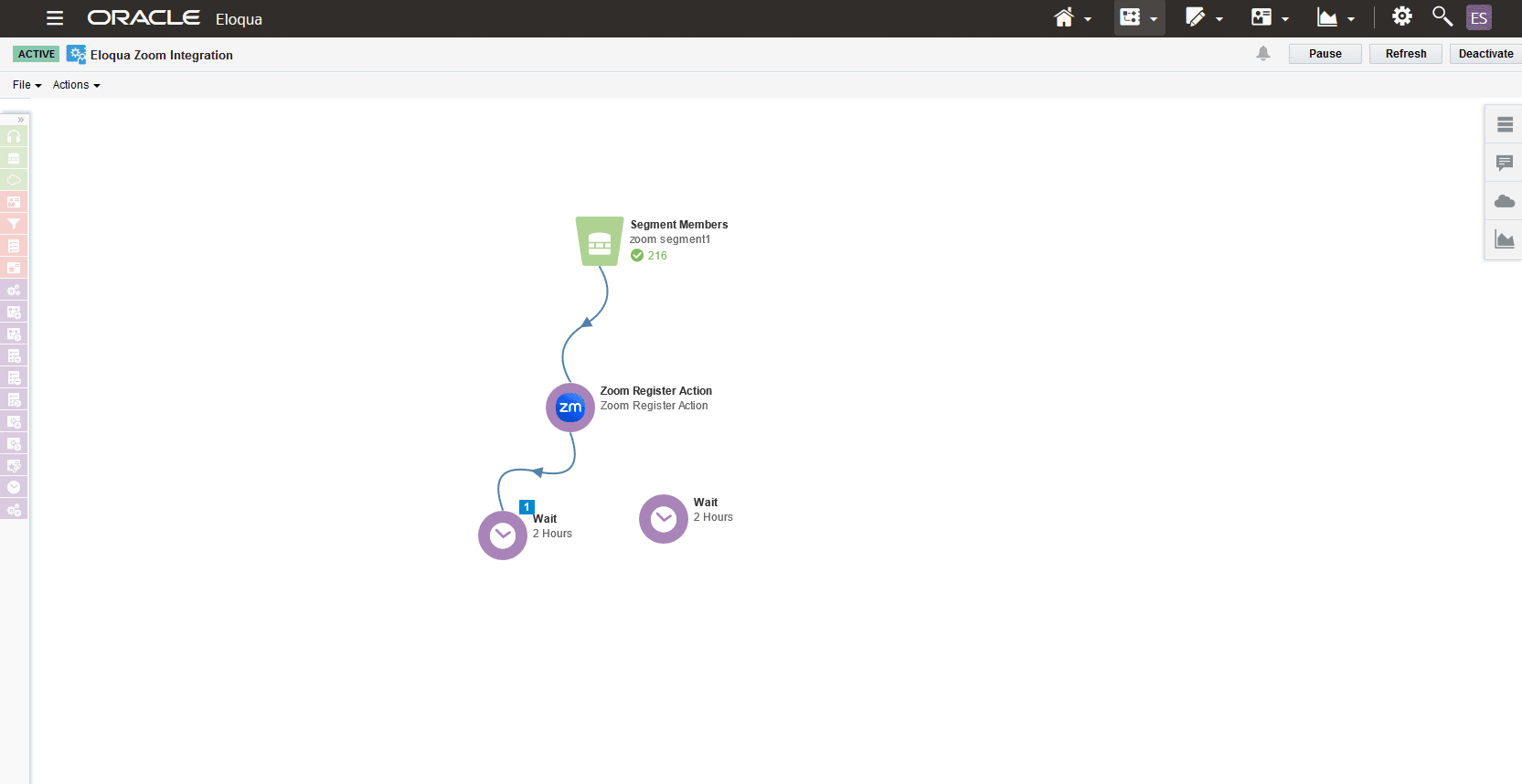Open the File menu
Screen dimensions: 1522x784
tap(27, 85)
